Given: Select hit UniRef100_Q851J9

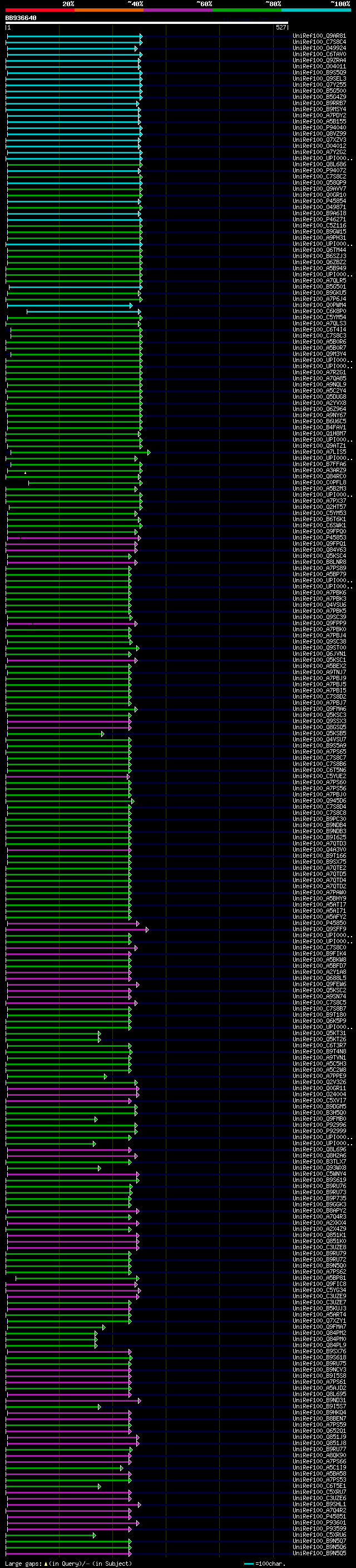Looking at the screenshot, I should pyautogui.click(x=319, y=1437).
